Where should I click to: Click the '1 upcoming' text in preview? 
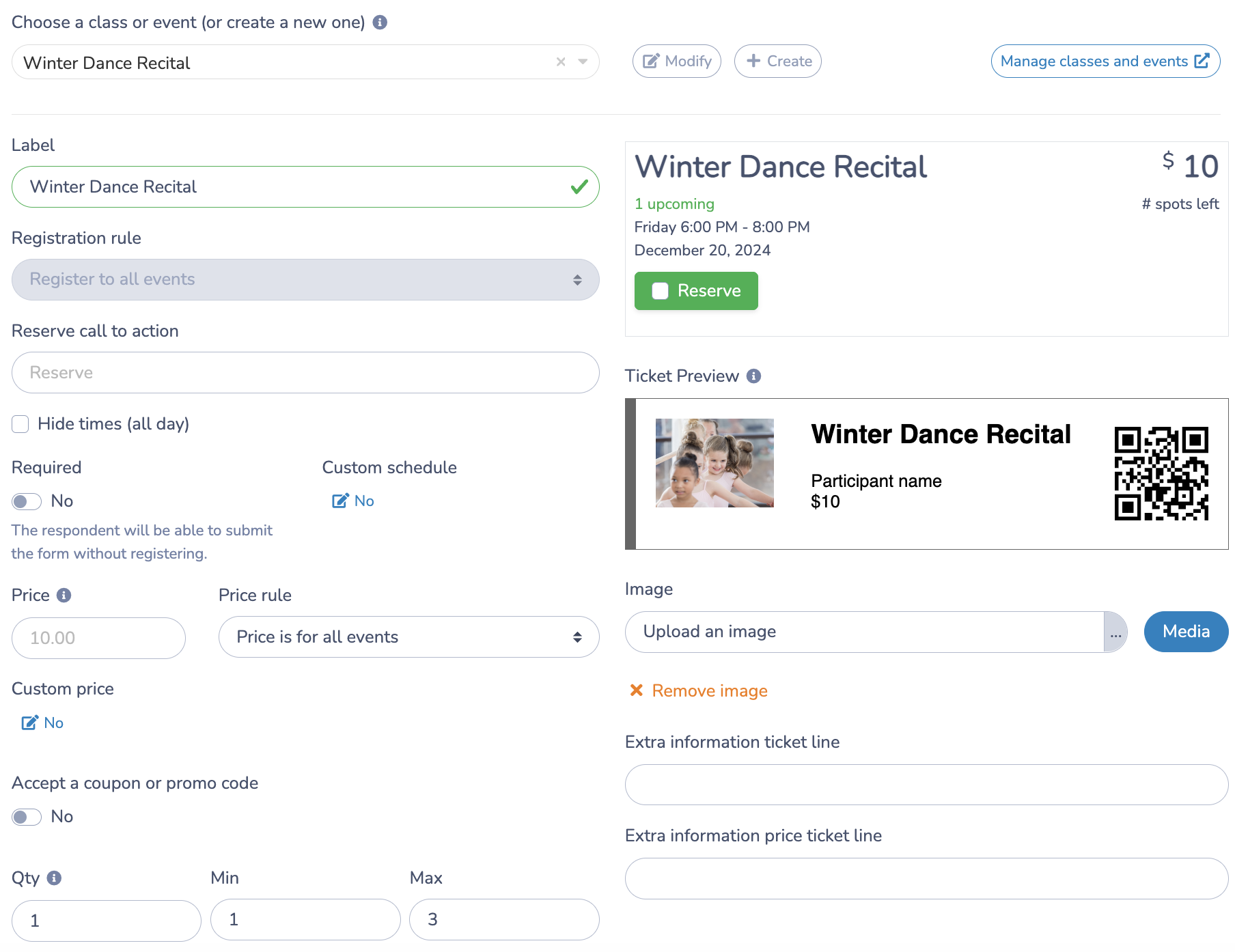[674, 204]
